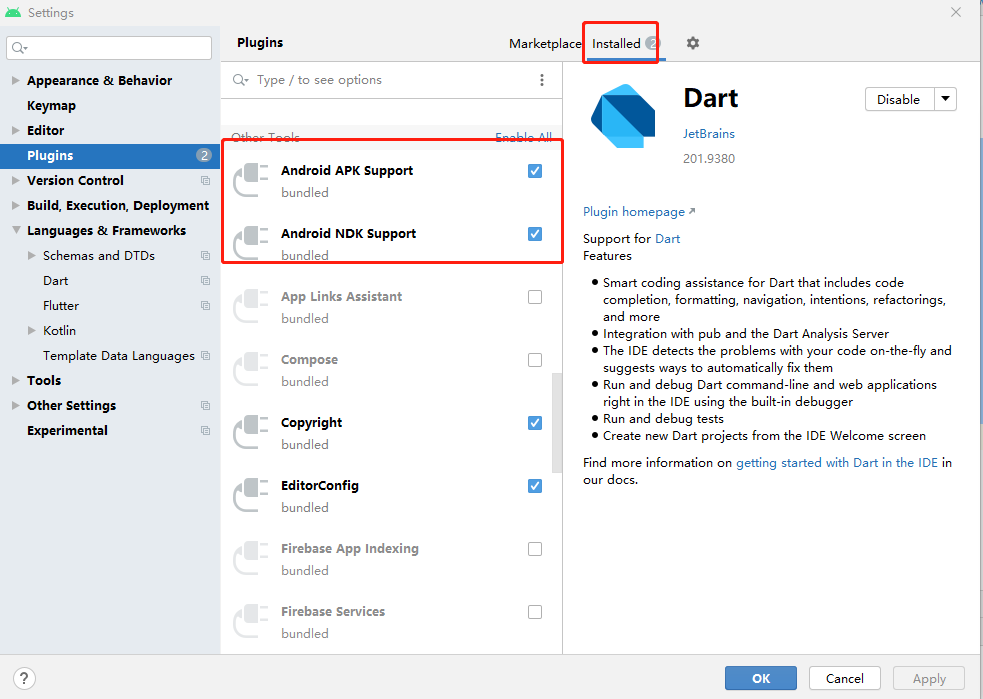Expand the Kotlin settings node
Viewport: 983px width, 699px height.
[x=32, y=330]
